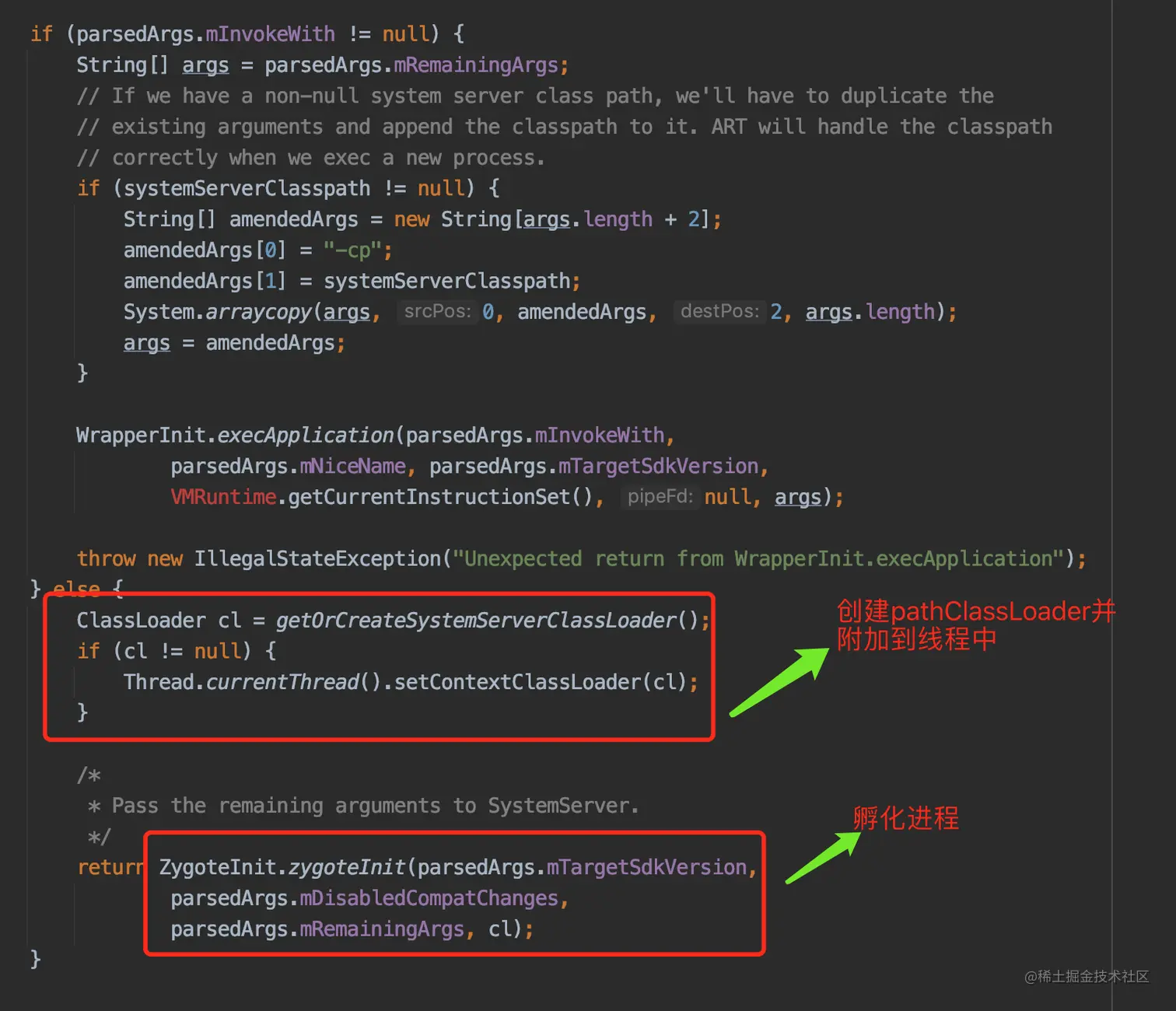This screenshot has height=1011, width=1176.
Task: Select the "-cp" string literal
Action: pyautogui.click(x=352, y=250)
